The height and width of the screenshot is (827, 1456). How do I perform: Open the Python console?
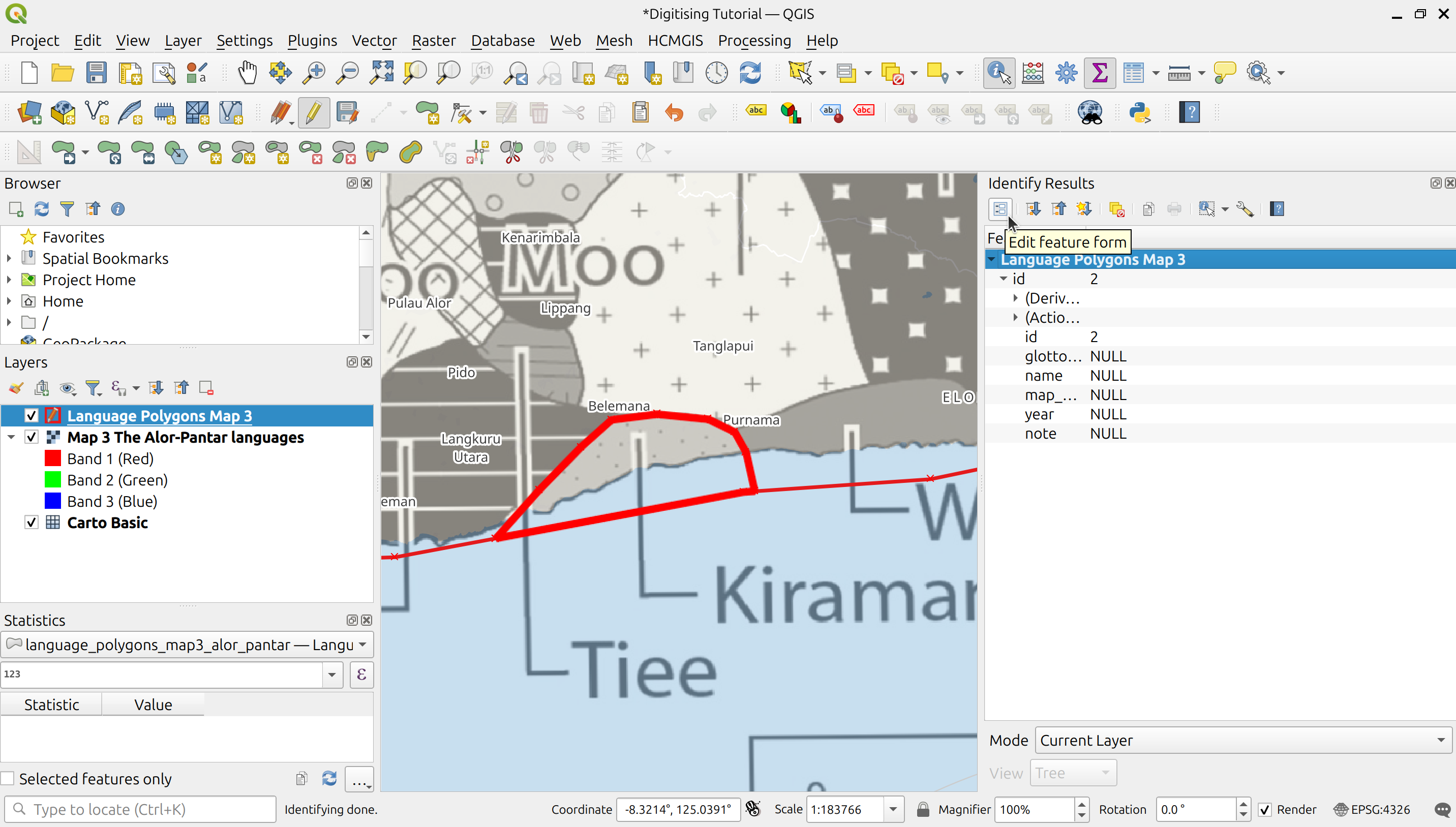coord(1139,112)
